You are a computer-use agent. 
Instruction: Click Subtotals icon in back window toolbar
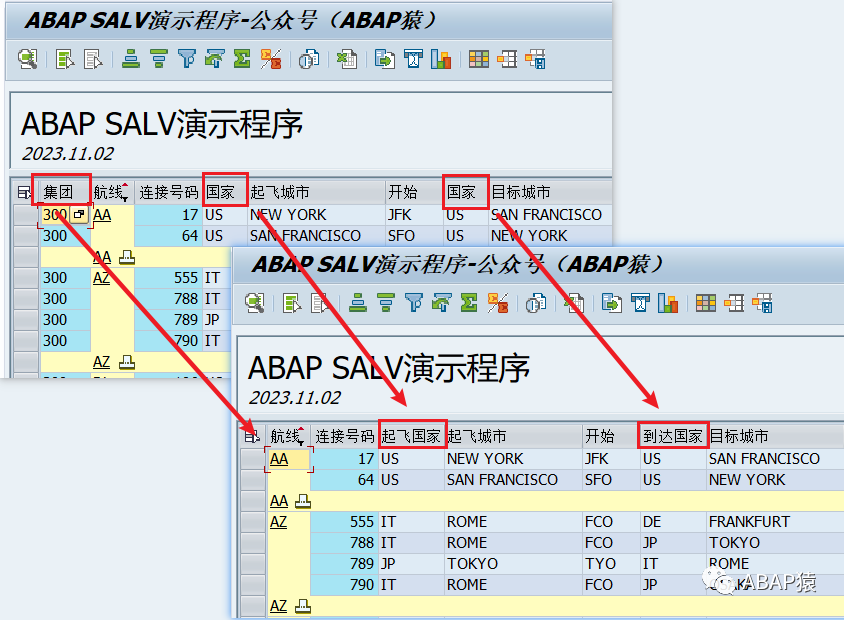pos(271,59)
